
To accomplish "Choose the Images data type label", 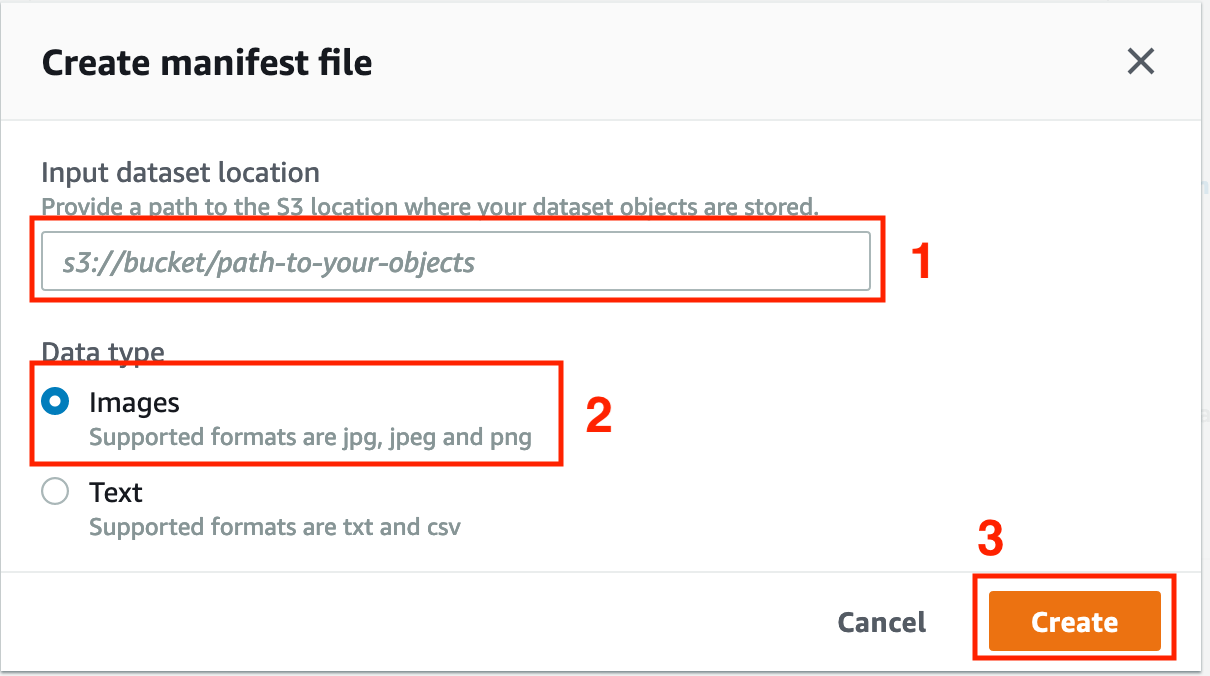I will pyautogui.click(x=134, y=402).
